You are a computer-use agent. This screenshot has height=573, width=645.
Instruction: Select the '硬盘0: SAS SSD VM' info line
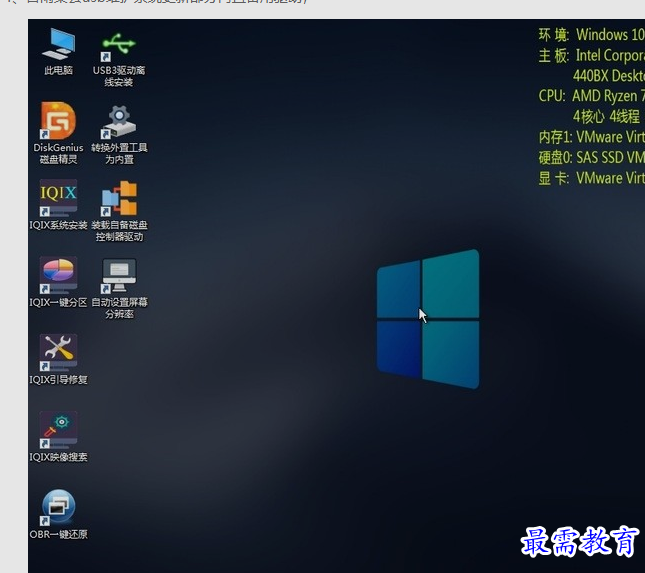[592, 158]
